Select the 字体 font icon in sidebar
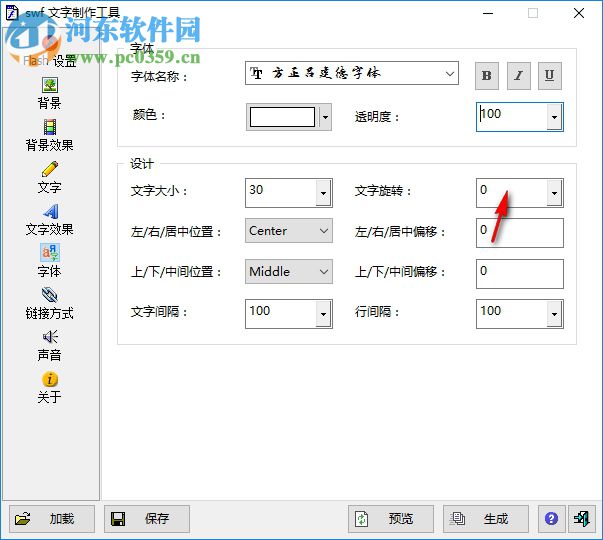The width and height of the screenshot is (603, 540). point(50,253)
